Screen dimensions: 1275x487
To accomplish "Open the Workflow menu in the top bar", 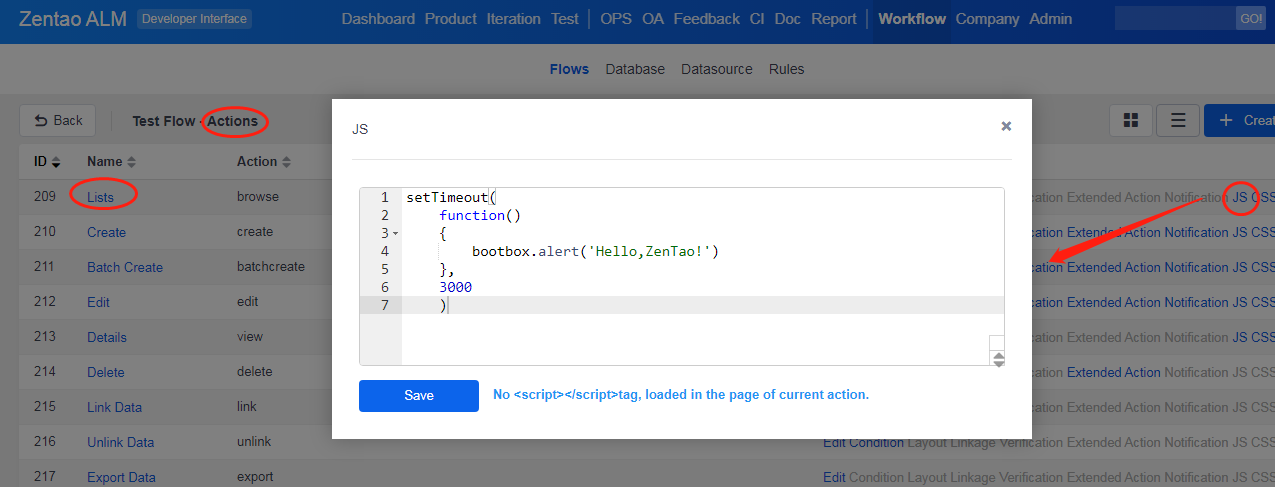I will (x=911, y=19).
